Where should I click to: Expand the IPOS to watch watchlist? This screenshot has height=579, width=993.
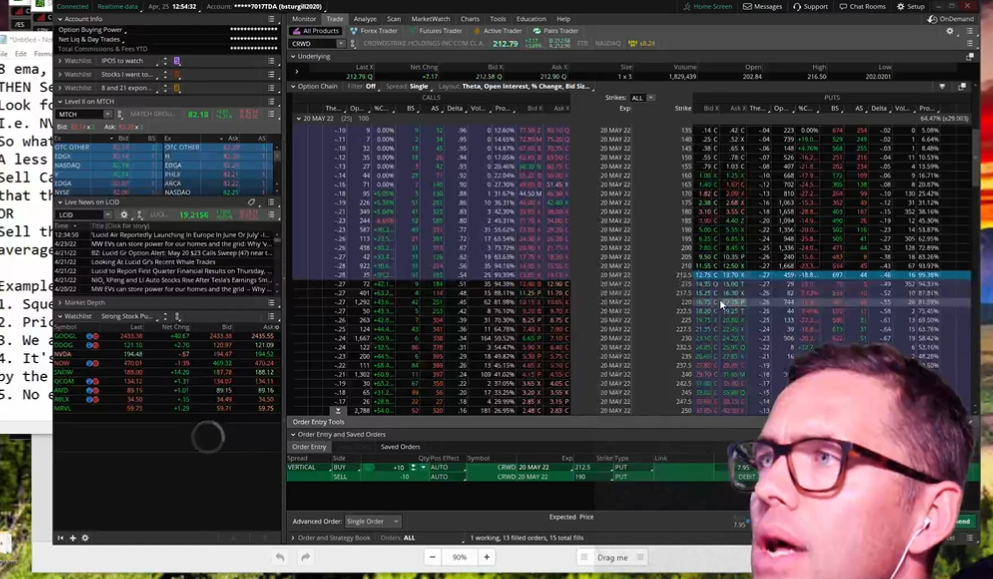pyautogui.click(x=60, y=61)
